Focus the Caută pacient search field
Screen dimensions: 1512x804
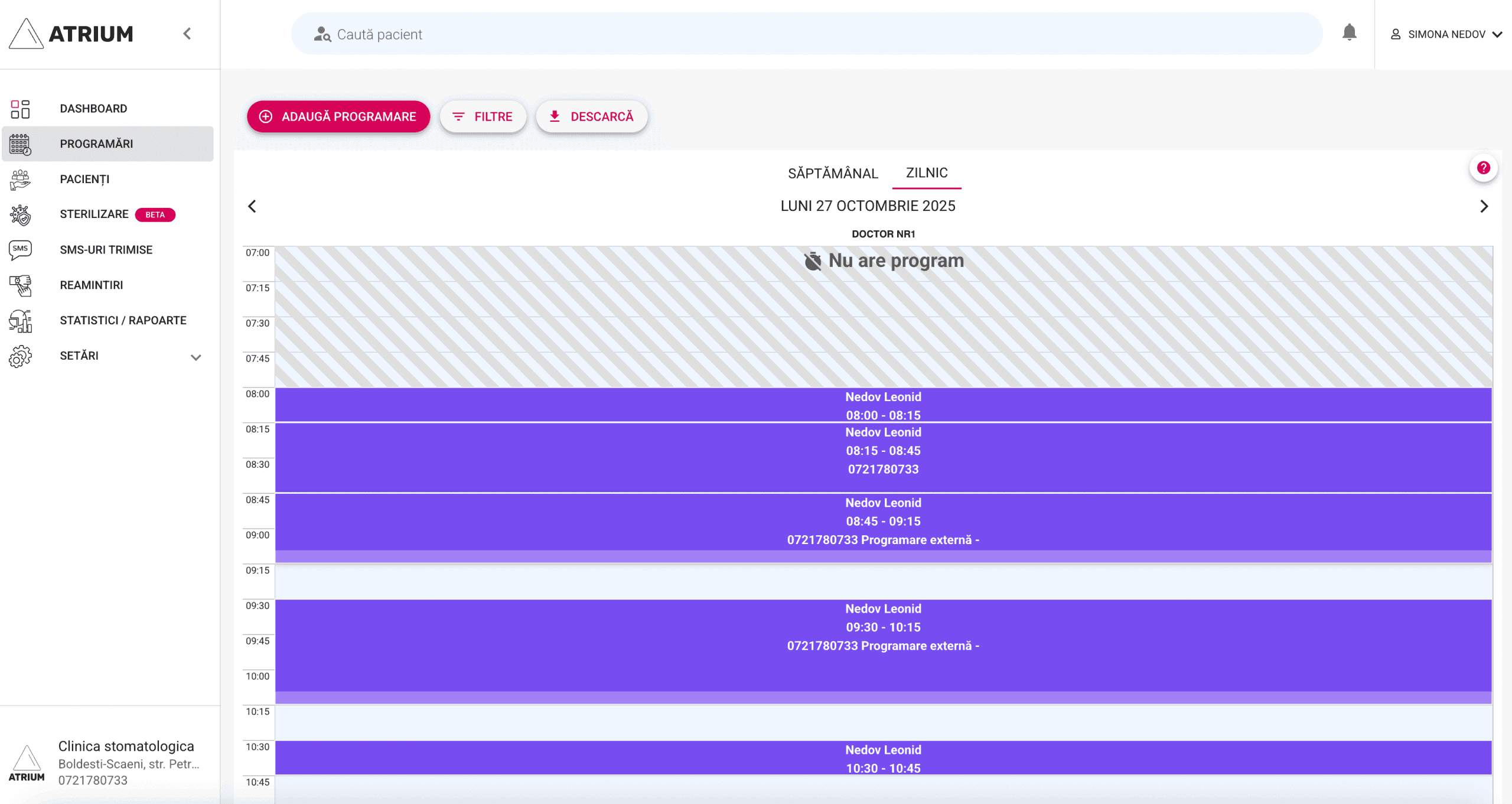(807, 34)
